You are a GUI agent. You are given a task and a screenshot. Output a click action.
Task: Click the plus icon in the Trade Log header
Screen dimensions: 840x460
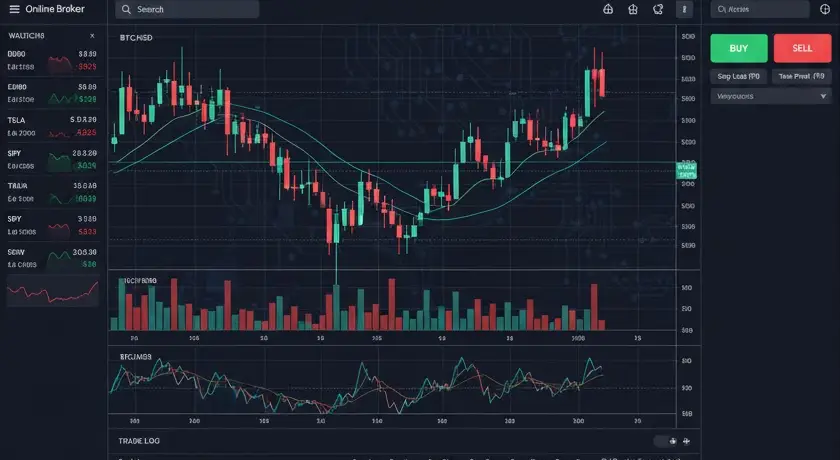click(686, 441)
